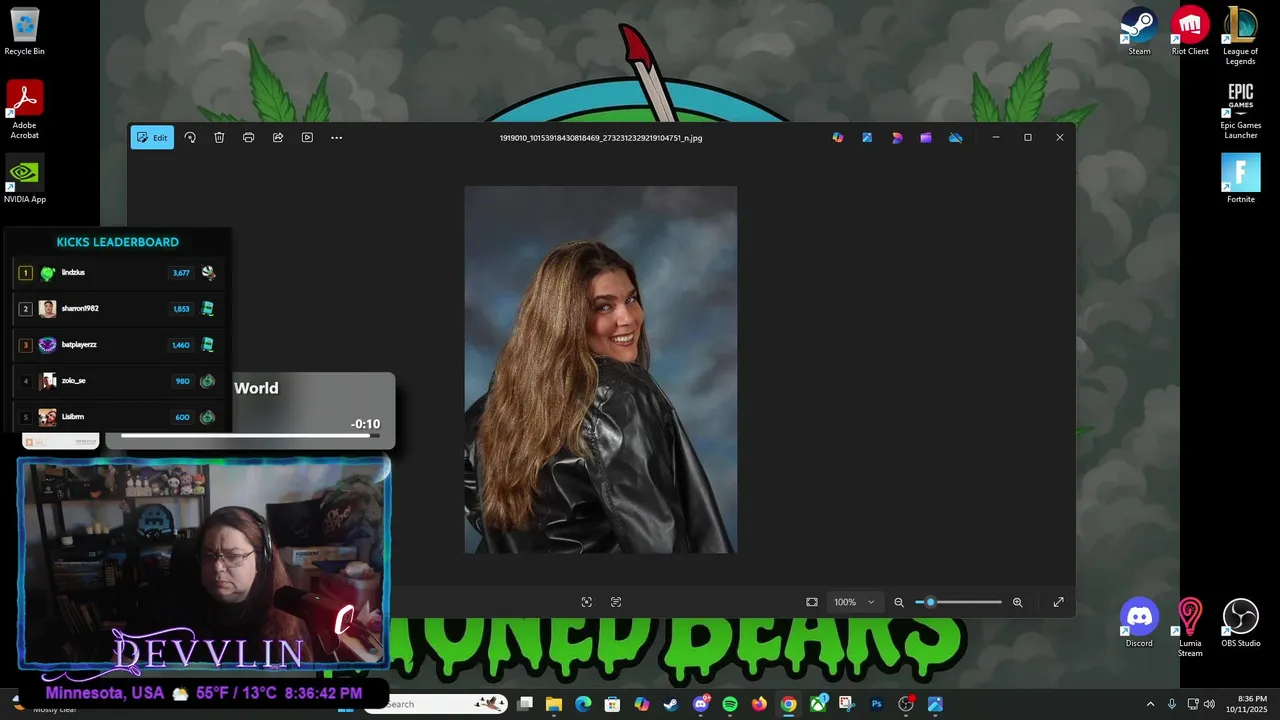
Task: Click the zoom out magnifier icon
Action: [x=899, y=602]
